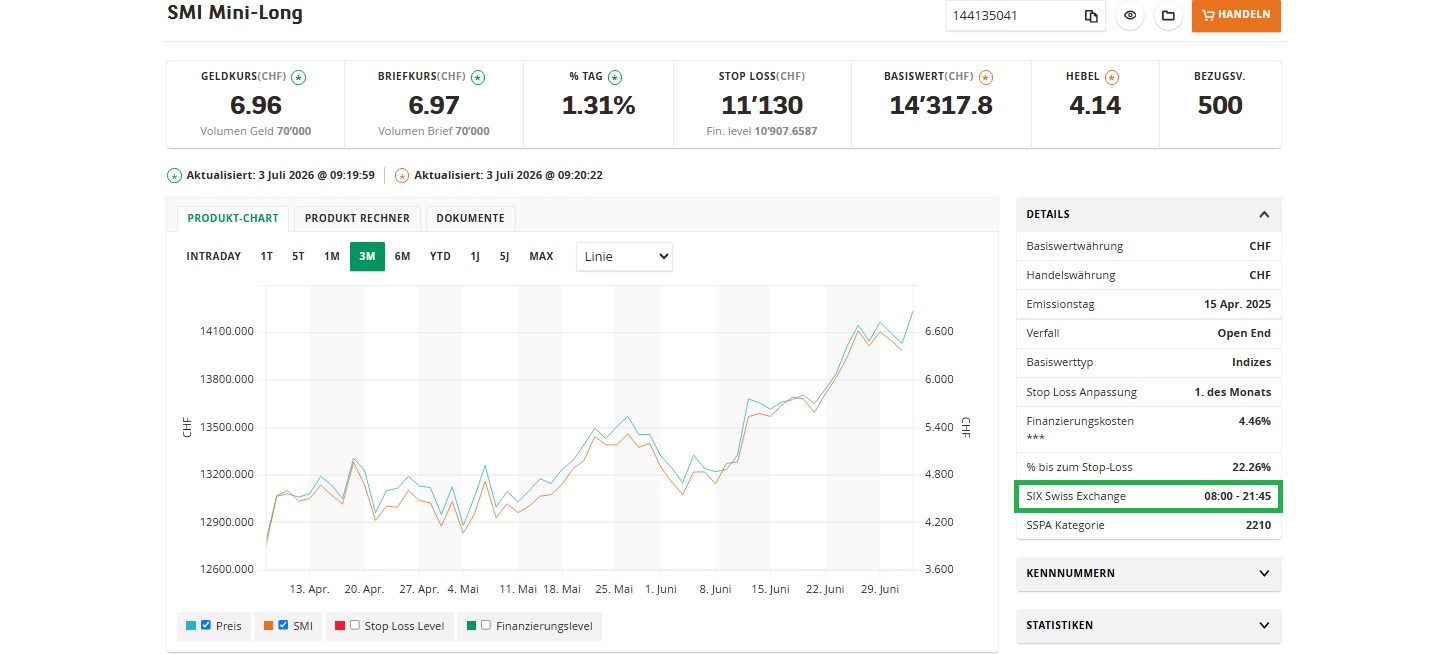The height and width of the screenshot is (655, 1450).
Task: Click green realtime icon beside % Tag
Action: (x=615, y=77)
